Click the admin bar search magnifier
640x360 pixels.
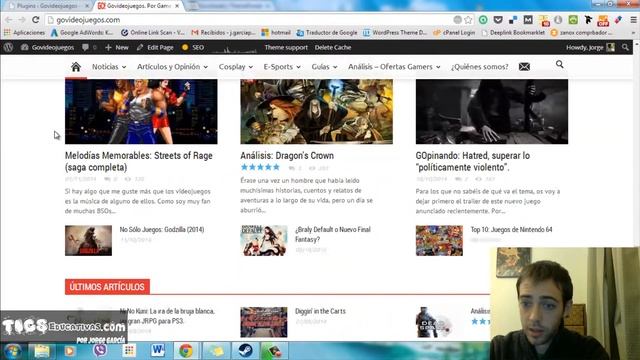click(625, 47)
